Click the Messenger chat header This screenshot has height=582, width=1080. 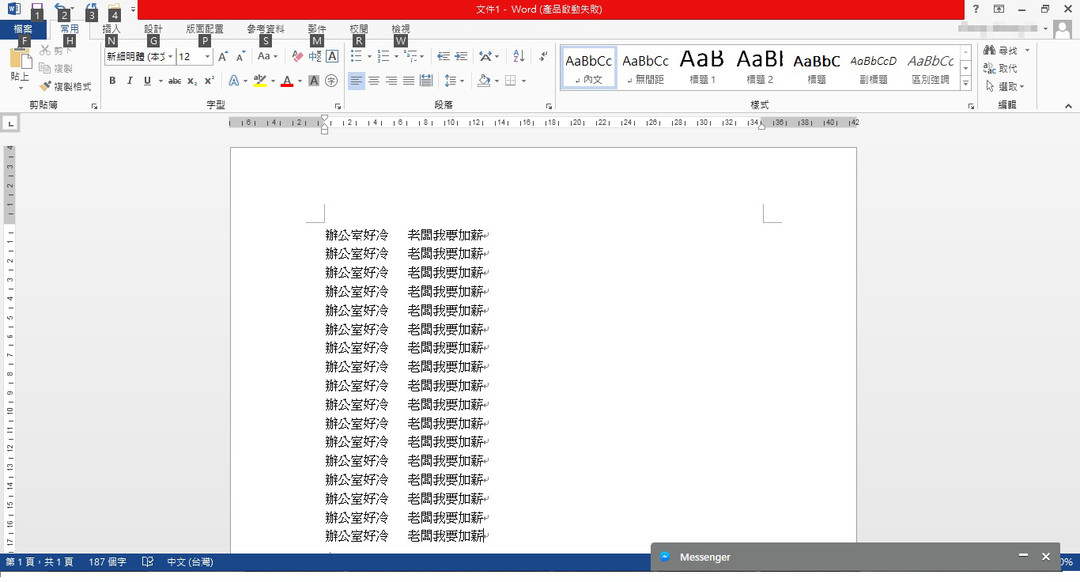(854, 557)
